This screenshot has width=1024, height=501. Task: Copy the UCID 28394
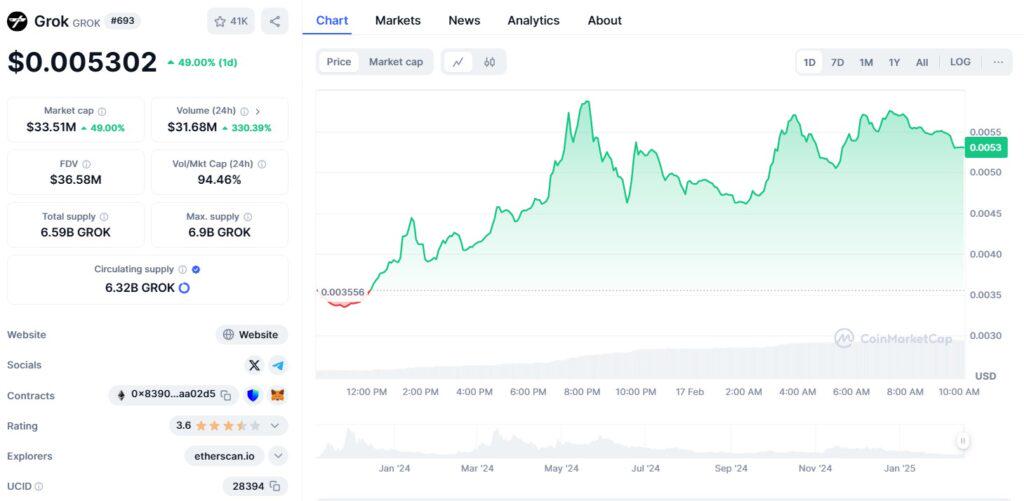(273, 486)
